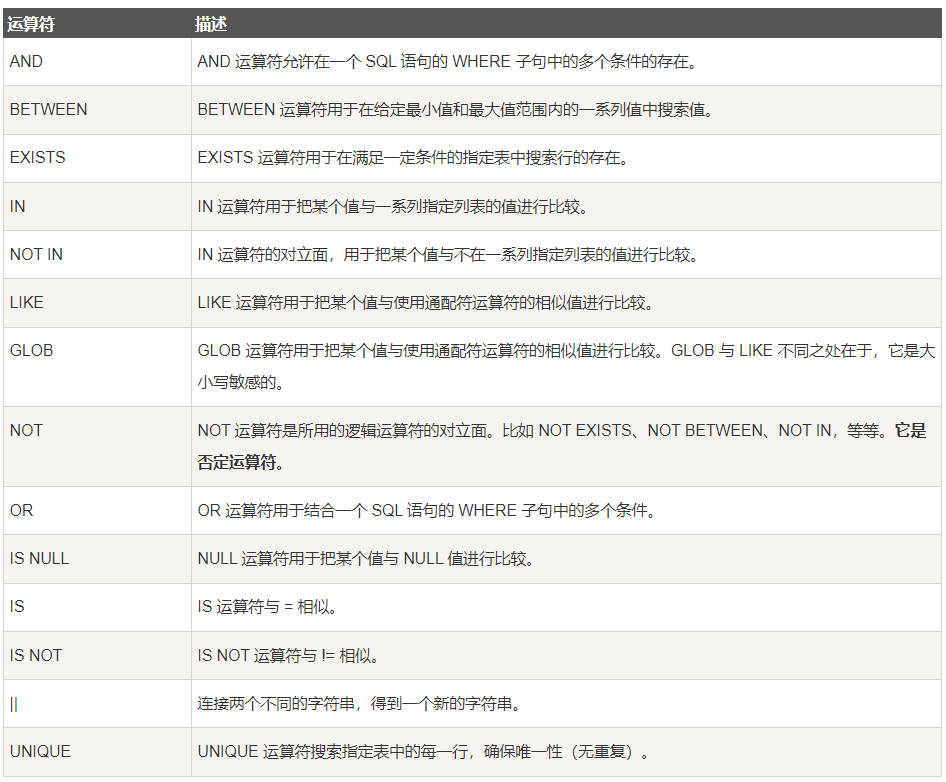Select the AND operator cell
The width and height of the screenshot is (946, 782).
tap(97, 62)
